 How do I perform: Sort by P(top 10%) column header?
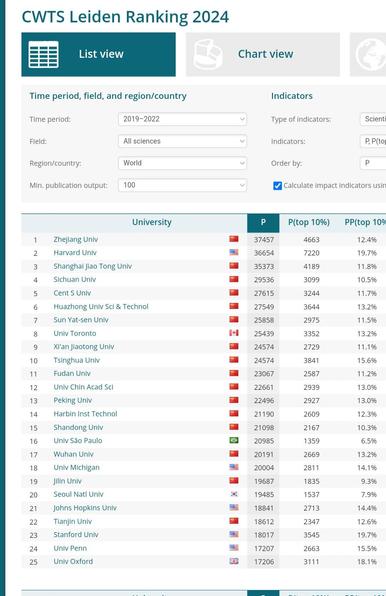click(308, 223)
